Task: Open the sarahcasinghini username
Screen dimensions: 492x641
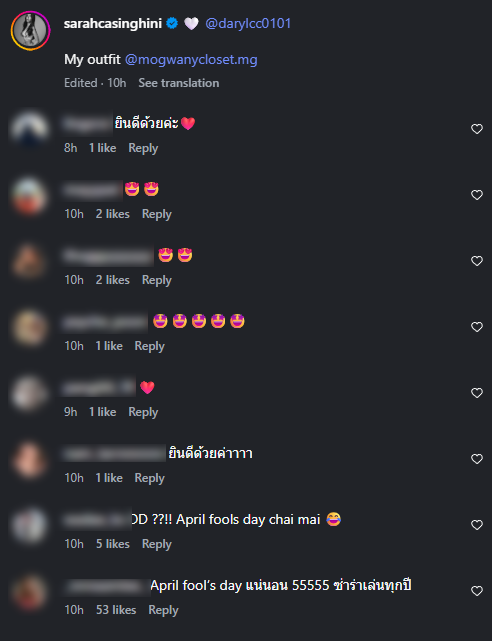Action: [x=113, y=24]
